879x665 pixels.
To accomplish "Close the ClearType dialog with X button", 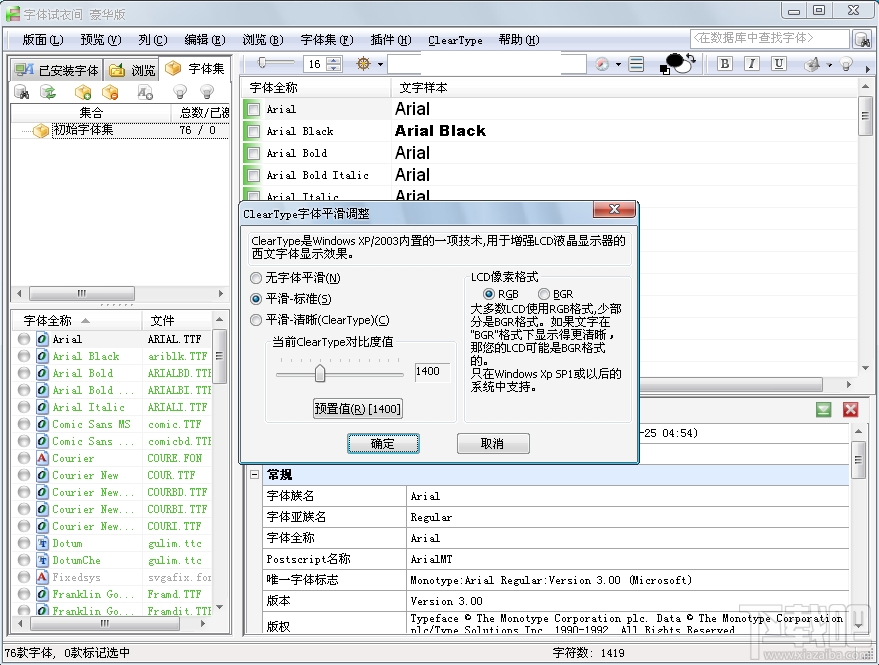I will [614, 209].
